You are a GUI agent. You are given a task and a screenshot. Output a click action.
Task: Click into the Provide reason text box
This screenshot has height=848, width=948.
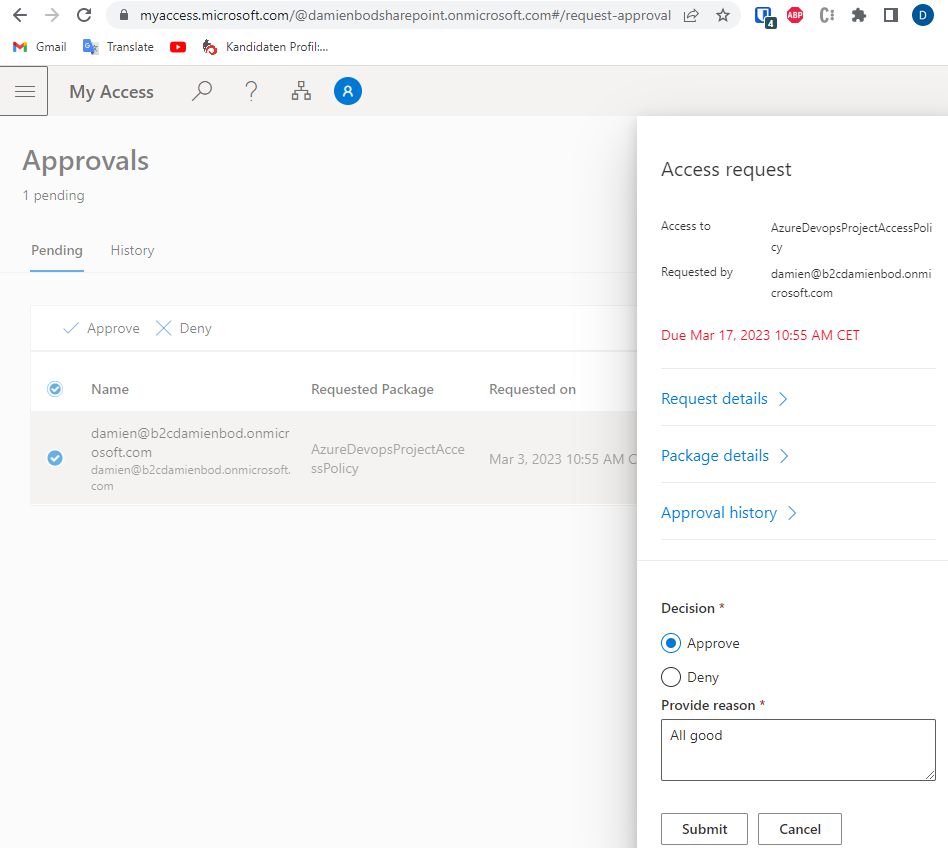(798, 749)
